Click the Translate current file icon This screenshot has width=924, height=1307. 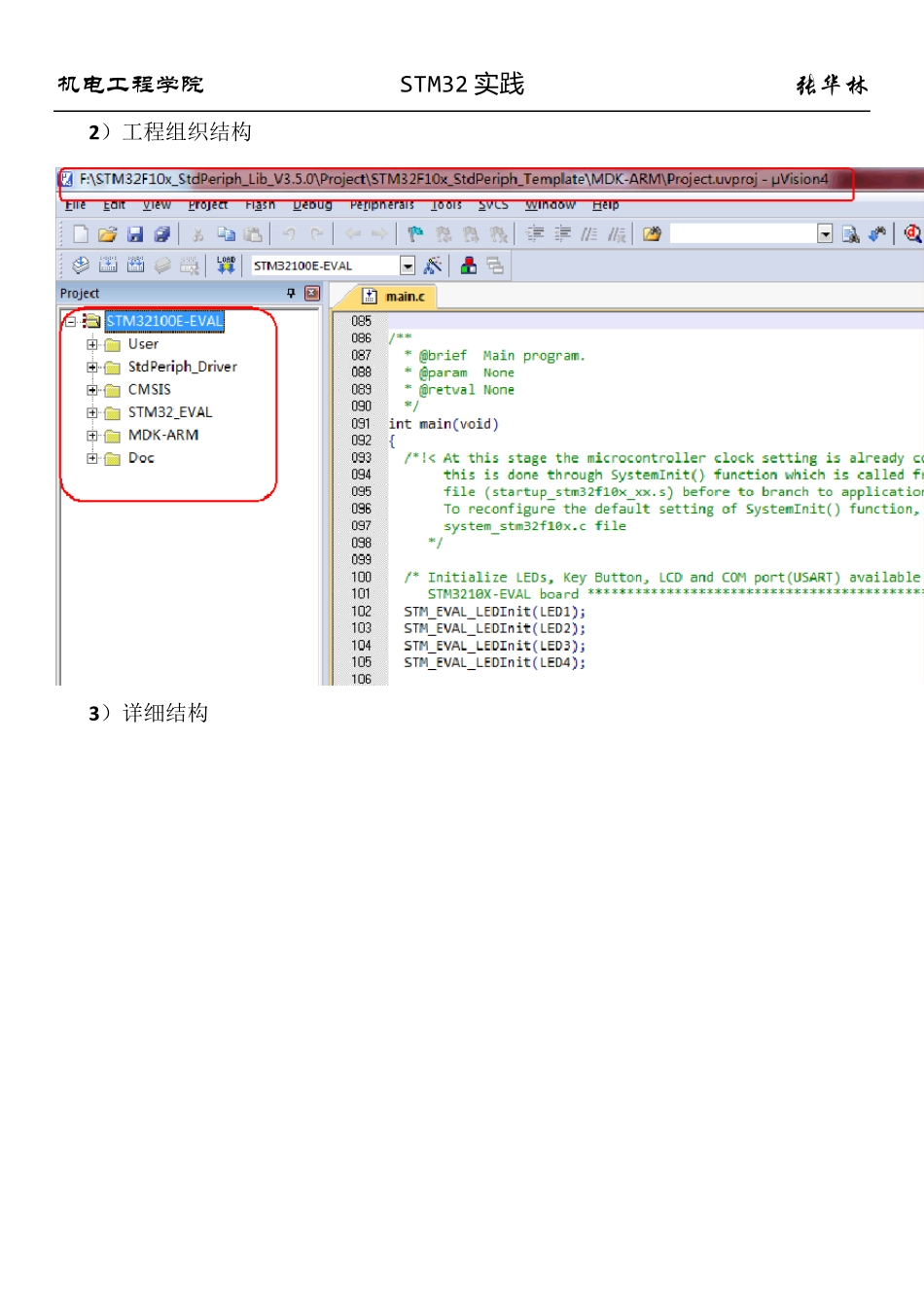point(81,265)
